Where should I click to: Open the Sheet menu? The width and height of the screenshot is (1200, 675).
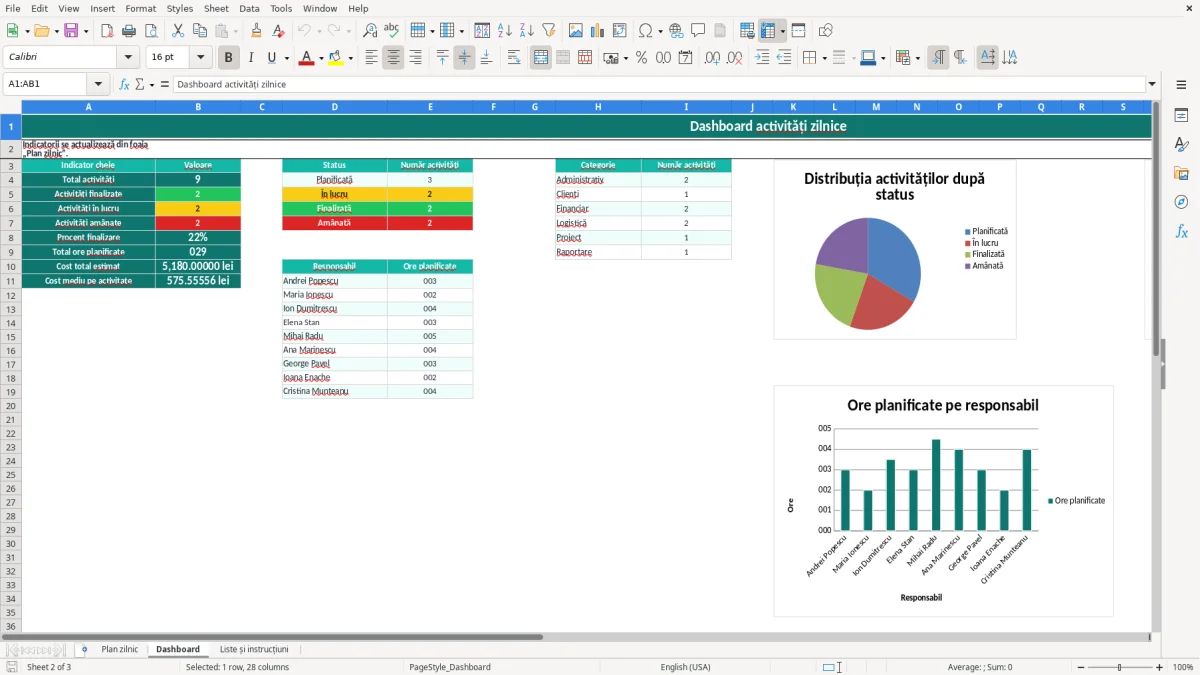point(216,8)
